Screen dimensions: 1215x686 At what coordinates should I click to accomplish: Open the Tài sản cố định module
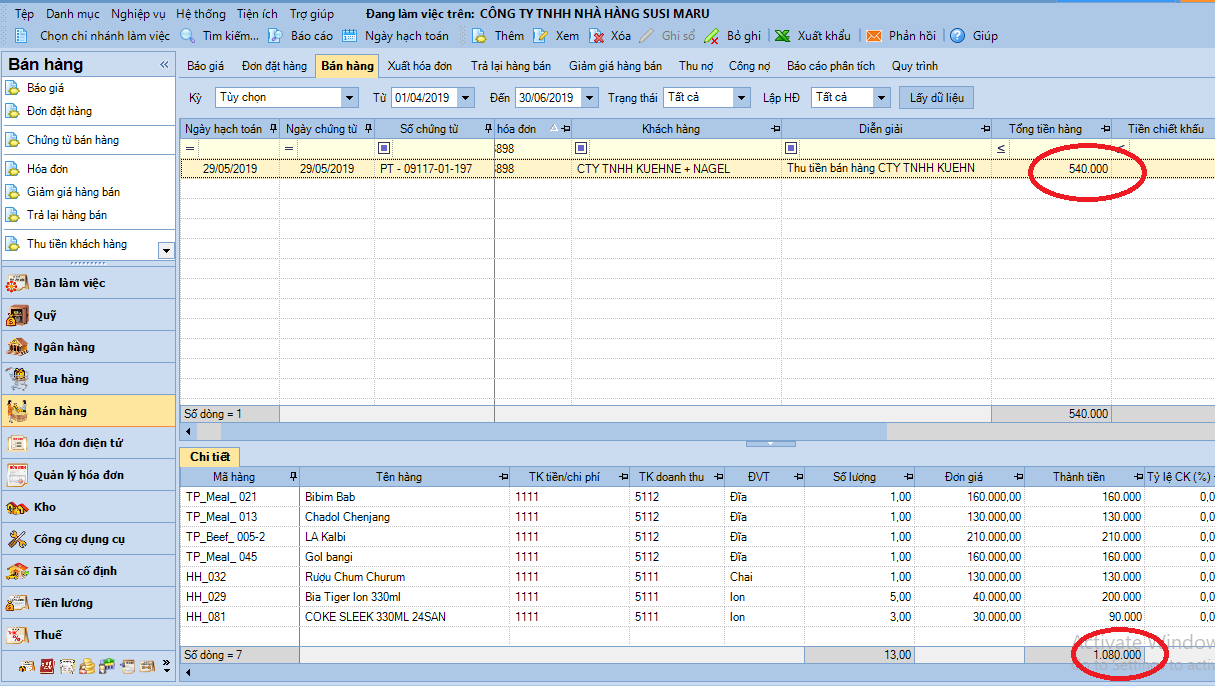click(x=88, y=571)
